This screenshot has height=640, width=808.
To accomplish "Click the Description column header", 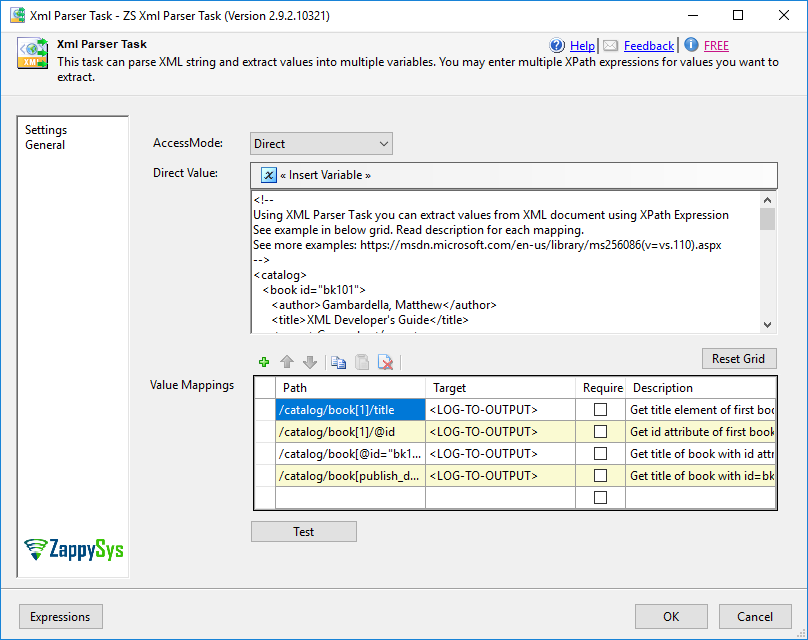I will coord(701,388).
